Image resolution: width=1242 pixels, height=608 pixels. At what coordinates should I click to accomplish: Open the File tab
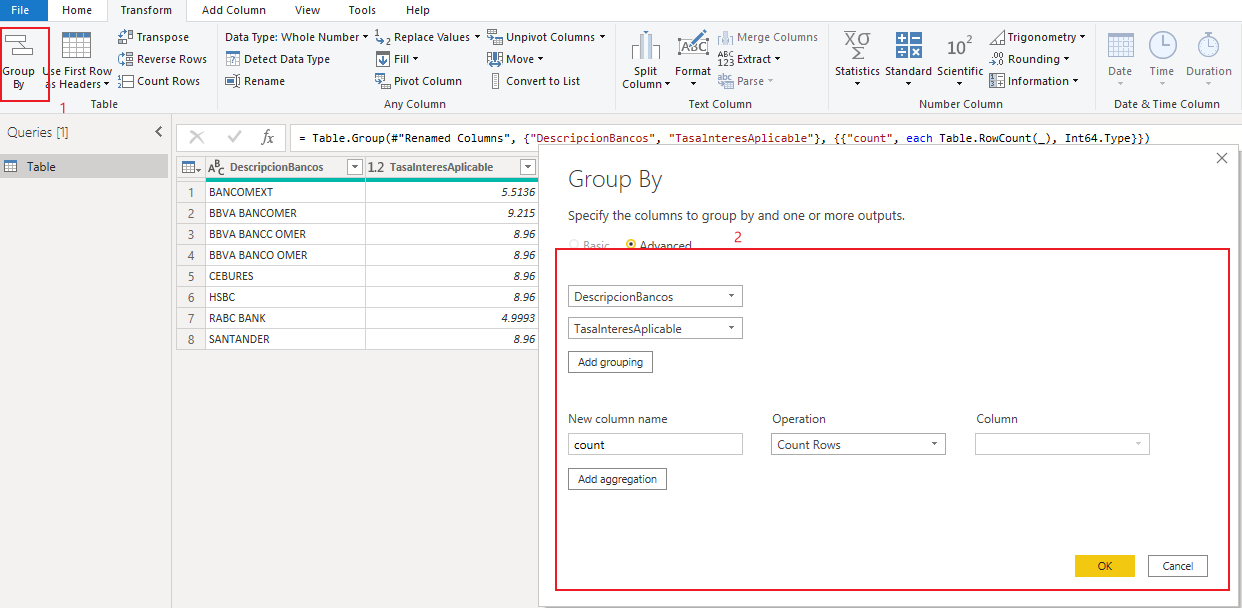pyautogui.click(x=20, y=10)
